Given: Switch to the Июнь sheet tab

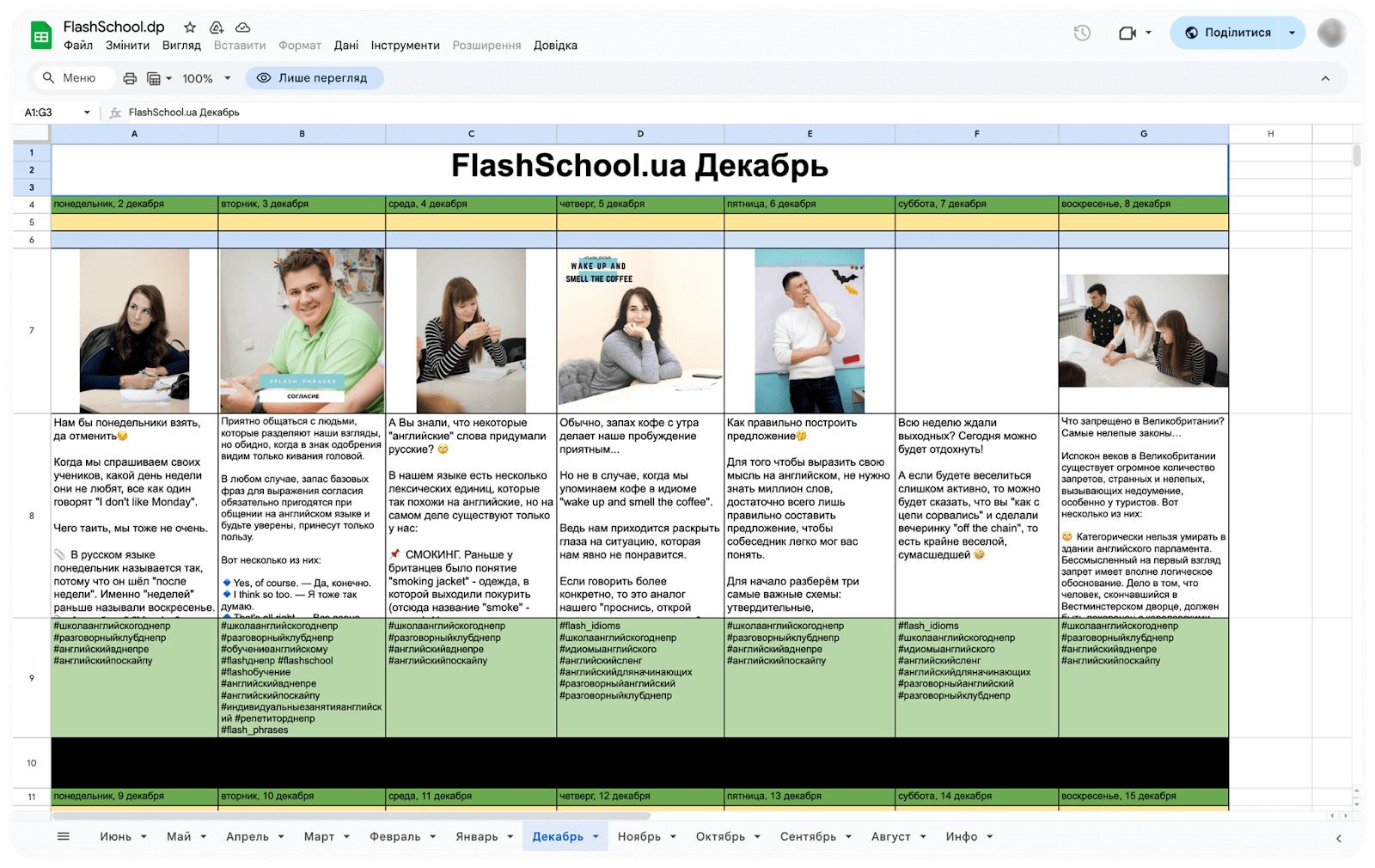Looking at the screenshot, I should [x=115, y=836].
